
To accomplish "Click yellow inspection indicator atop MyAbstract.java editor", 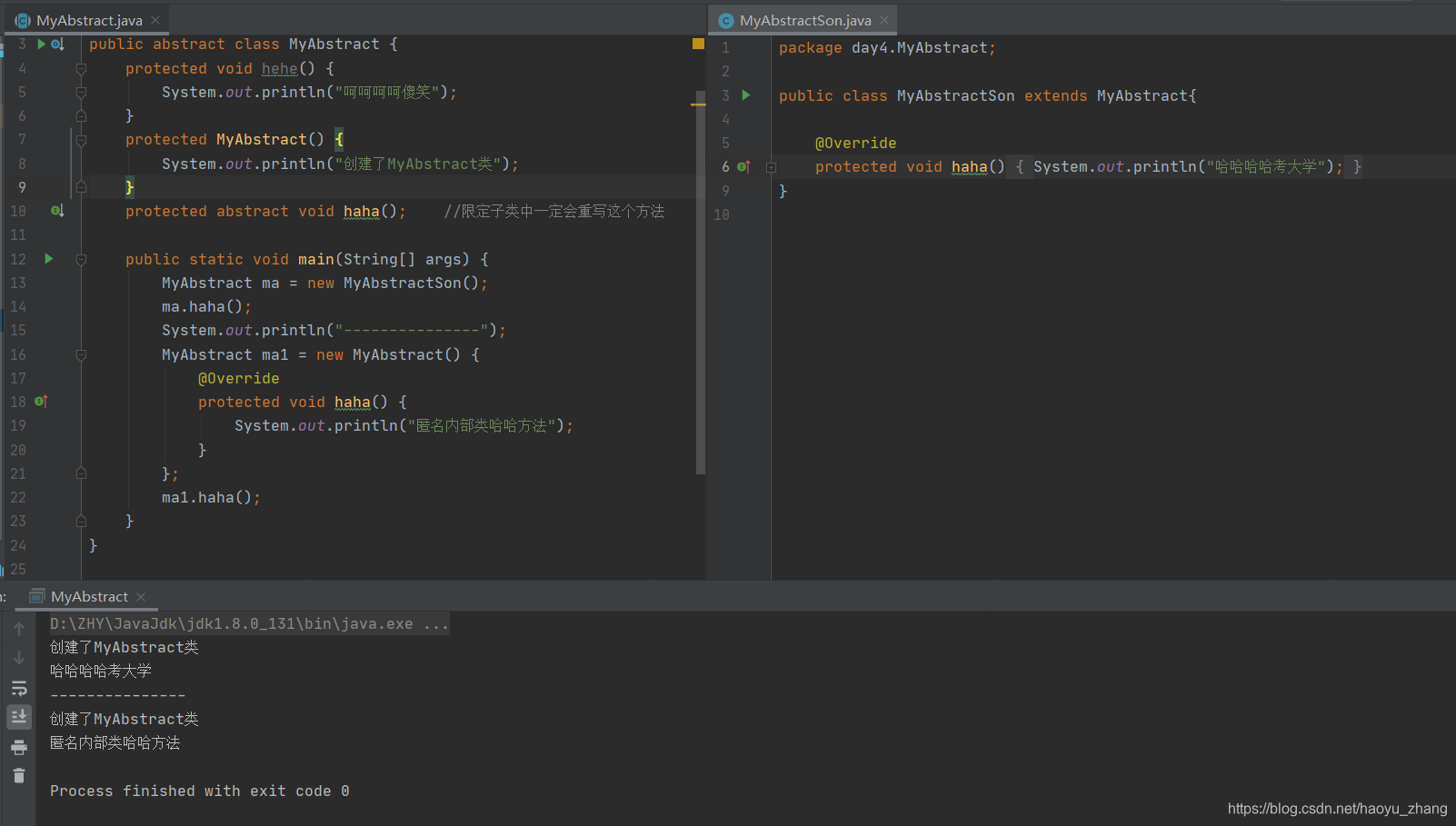I will (698, 44).
